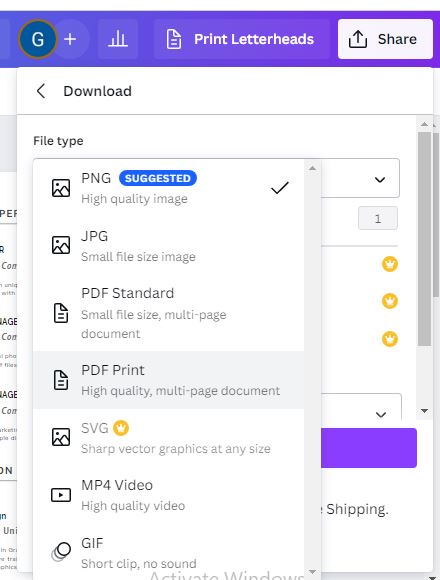
Task: Click the crown icon next to SVG
Action: [x=121, y=428]
